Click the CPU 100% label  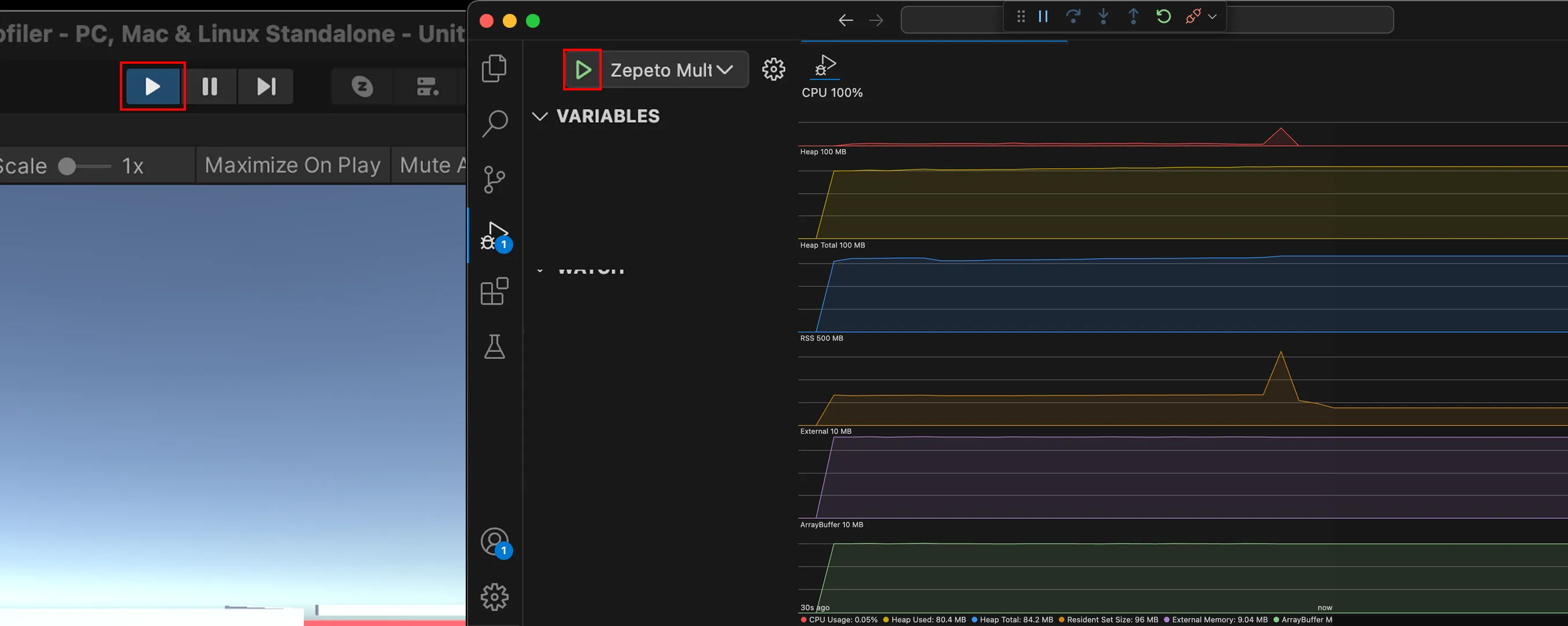[x=831, y=93]
